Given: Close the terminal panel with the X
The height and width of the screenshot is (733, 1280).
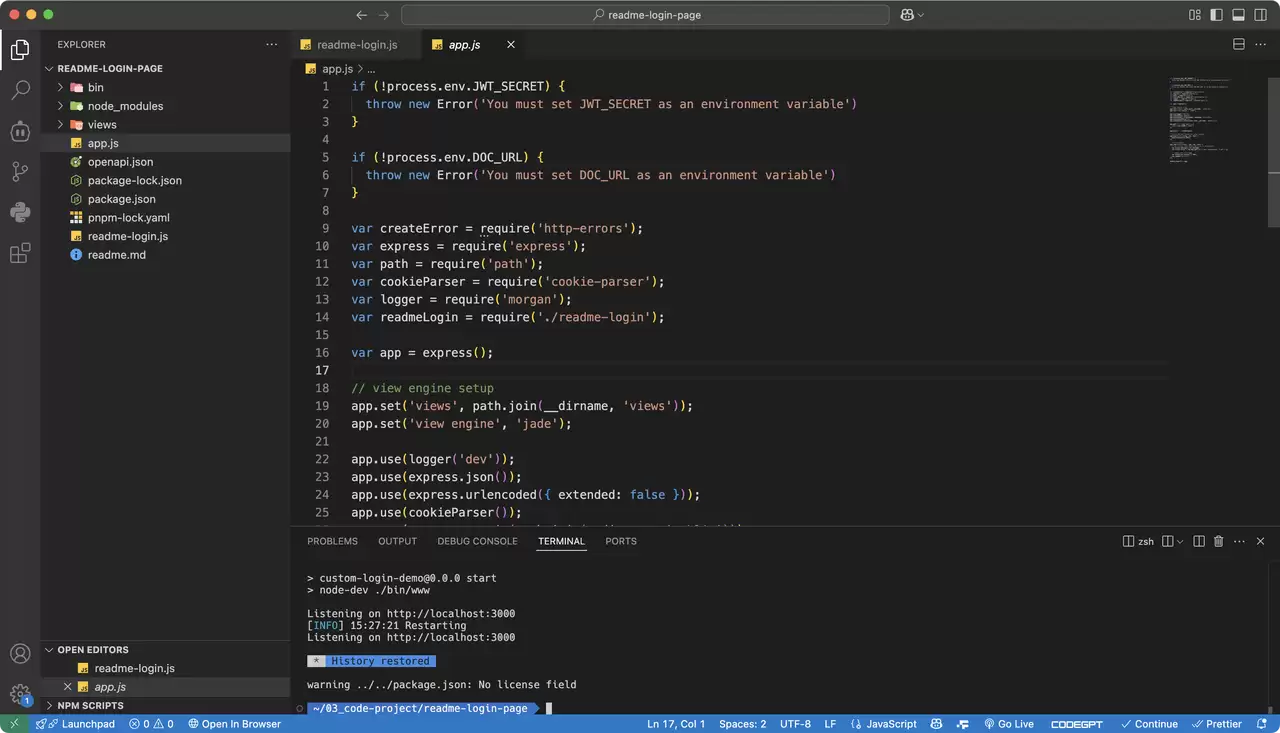Looking at the screenshot, I should [x=1260, y=541].
